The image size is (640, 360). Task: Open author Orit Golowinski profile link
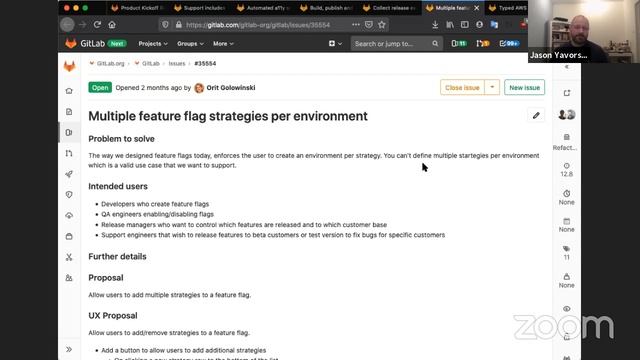click(x=231, y=87)
